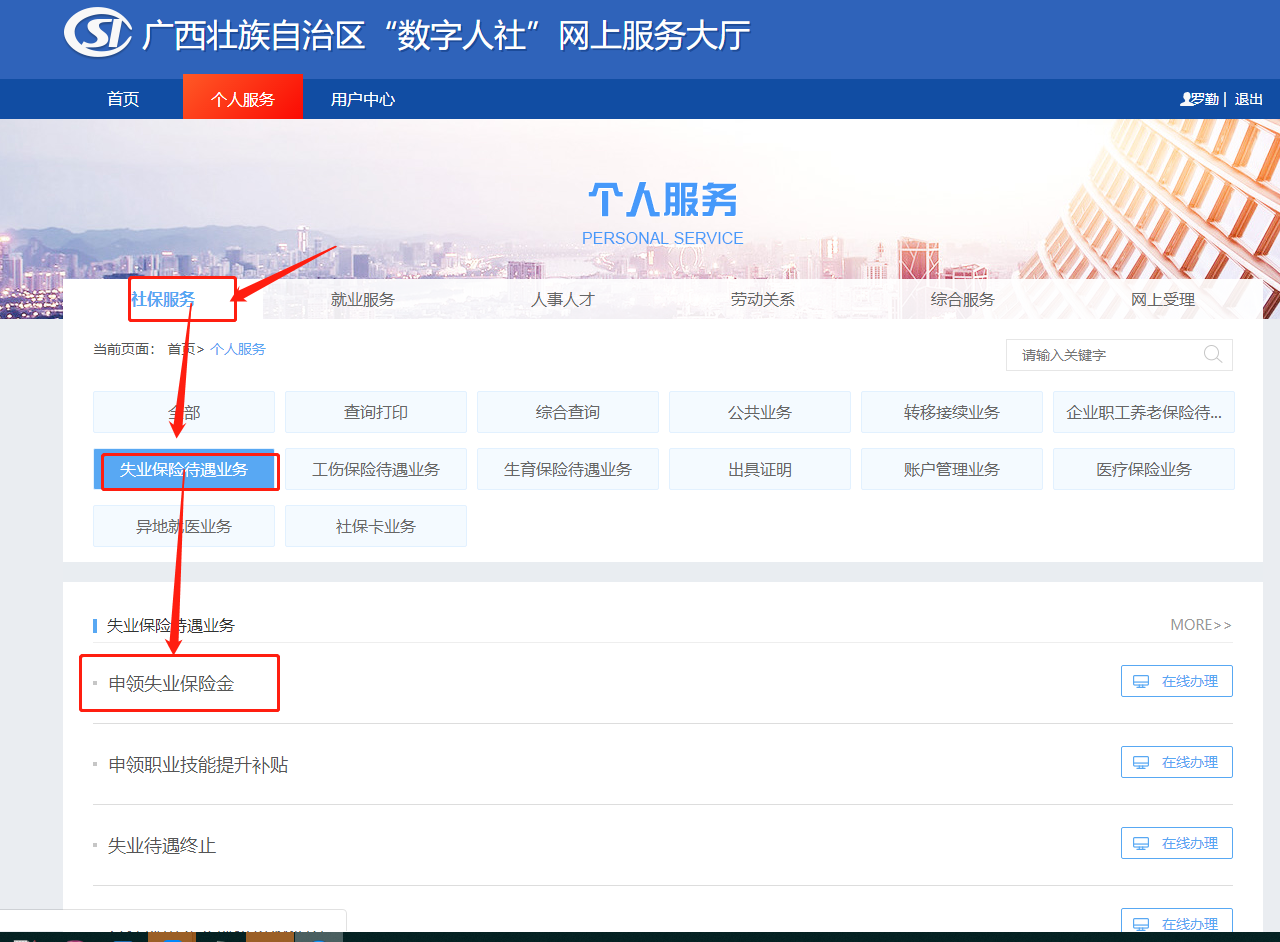This screenshot has height=942, width=1280.
Task: Click the SI logo in header
Action: pyautogui.click(x=98, y=34)
